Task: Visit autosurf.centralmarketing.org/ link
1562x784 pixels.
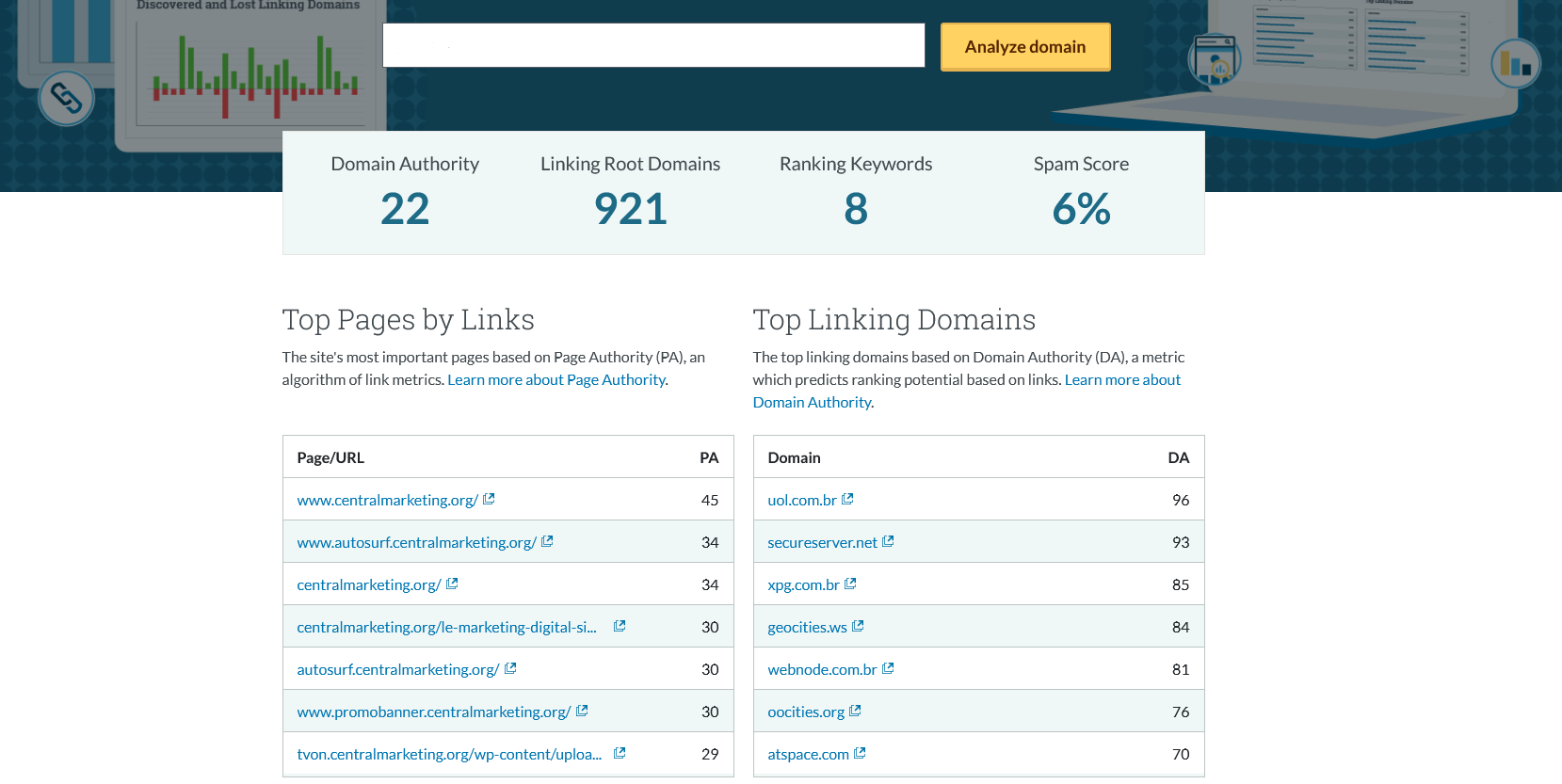Action: (398, 669)
